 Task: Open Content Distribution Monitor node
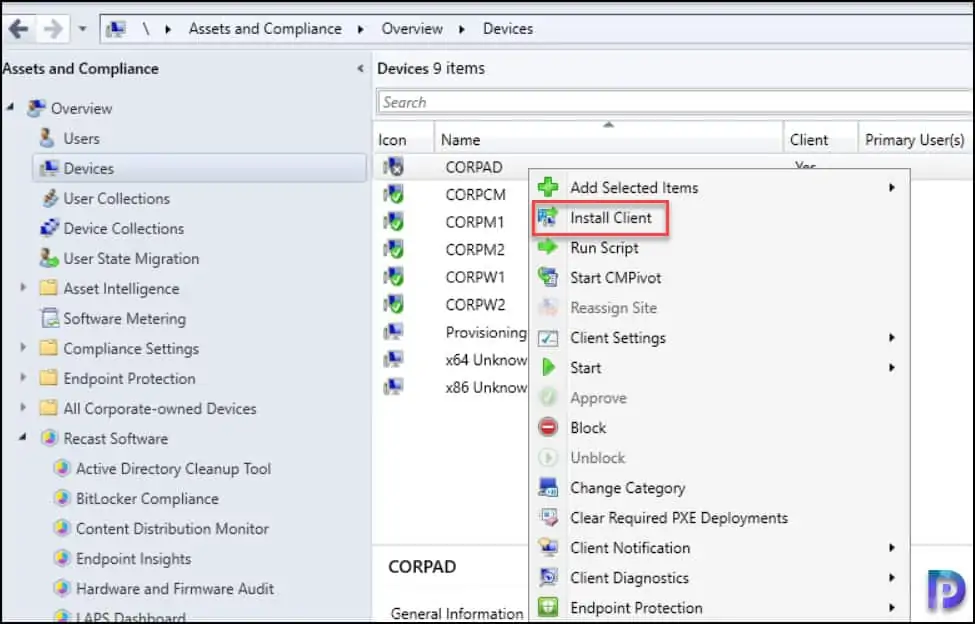pos(172,529)
